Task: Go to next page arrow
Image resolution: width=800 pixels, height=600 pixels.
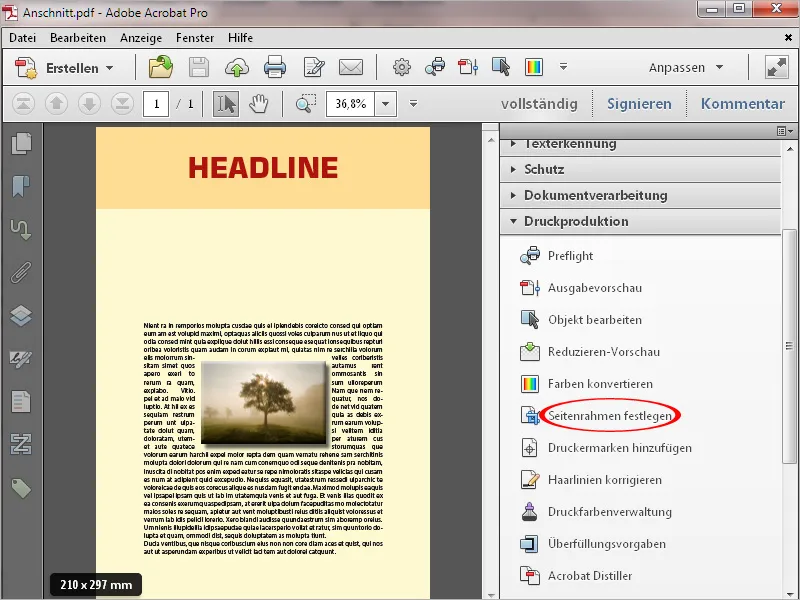Action: (x=89, y=104)
